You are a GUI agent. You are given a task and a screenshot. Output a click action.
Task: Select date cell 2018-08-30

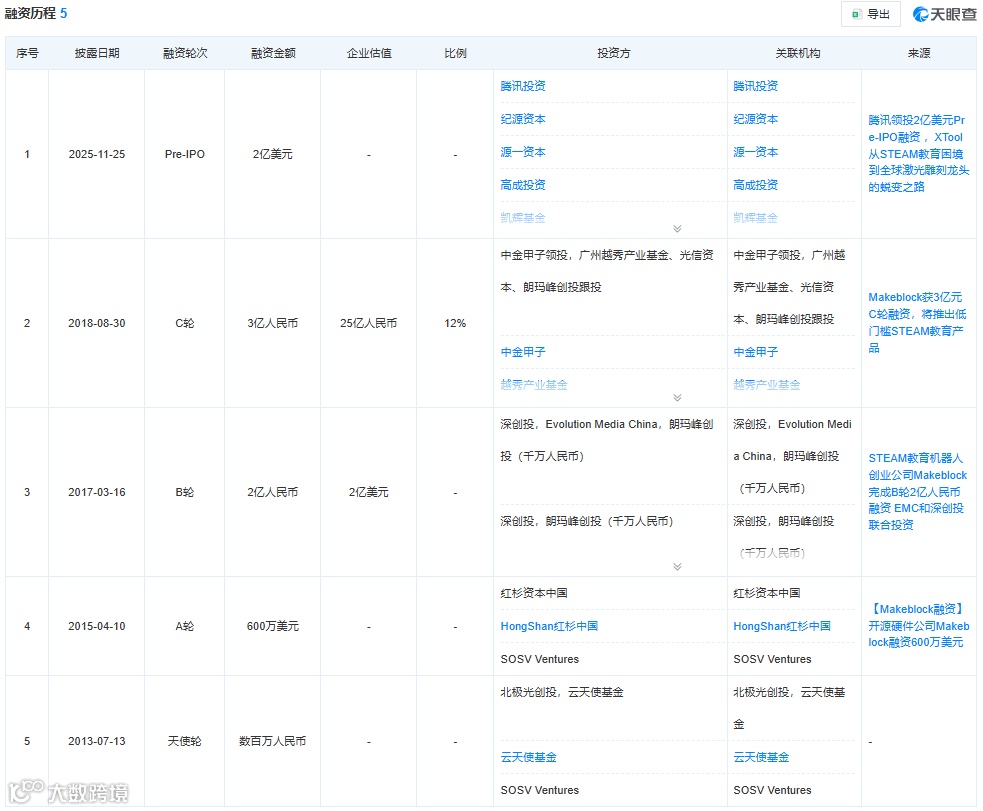(x=97, y=323)
